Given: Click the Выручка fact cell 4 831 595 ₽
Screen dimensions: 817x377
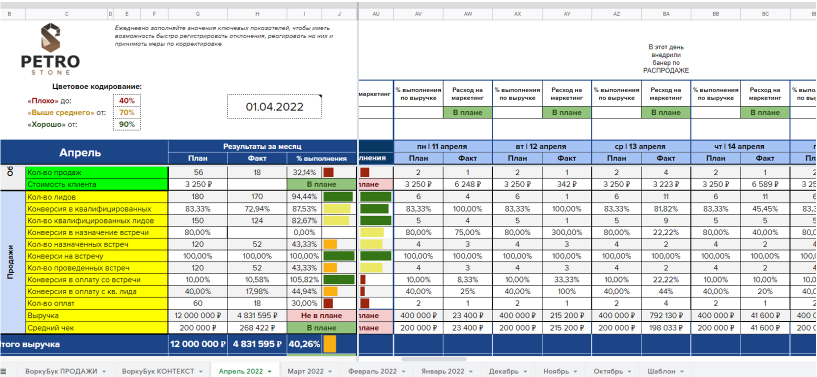Looking at the screenshot, I should point(257,316).
